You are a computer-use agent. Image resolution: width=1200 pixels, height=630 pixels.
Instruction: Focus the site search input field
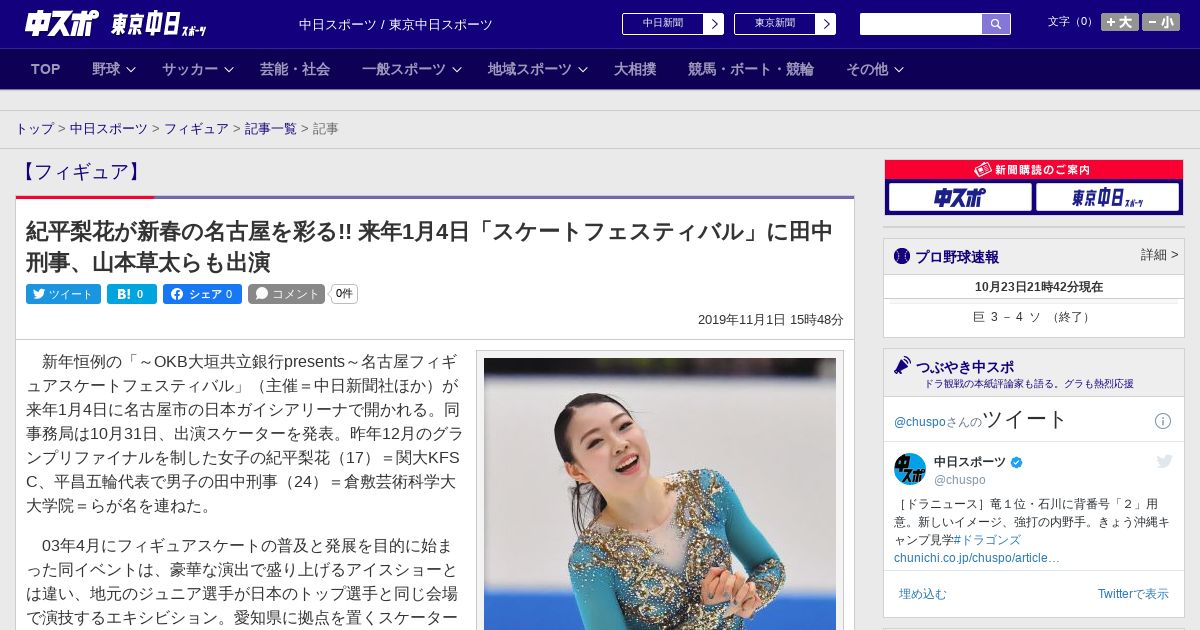(921, 24)
